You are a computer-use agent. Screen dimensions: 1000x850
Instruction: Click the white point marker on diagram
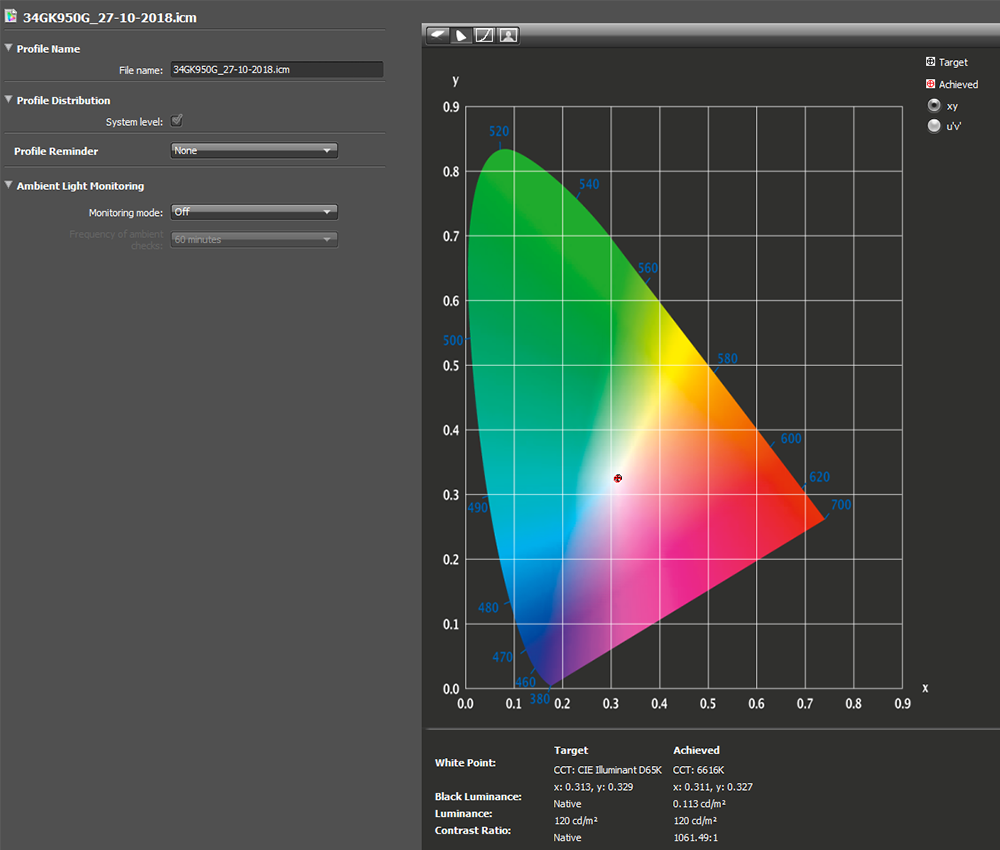pyautogui.click(x=618, y=478)
